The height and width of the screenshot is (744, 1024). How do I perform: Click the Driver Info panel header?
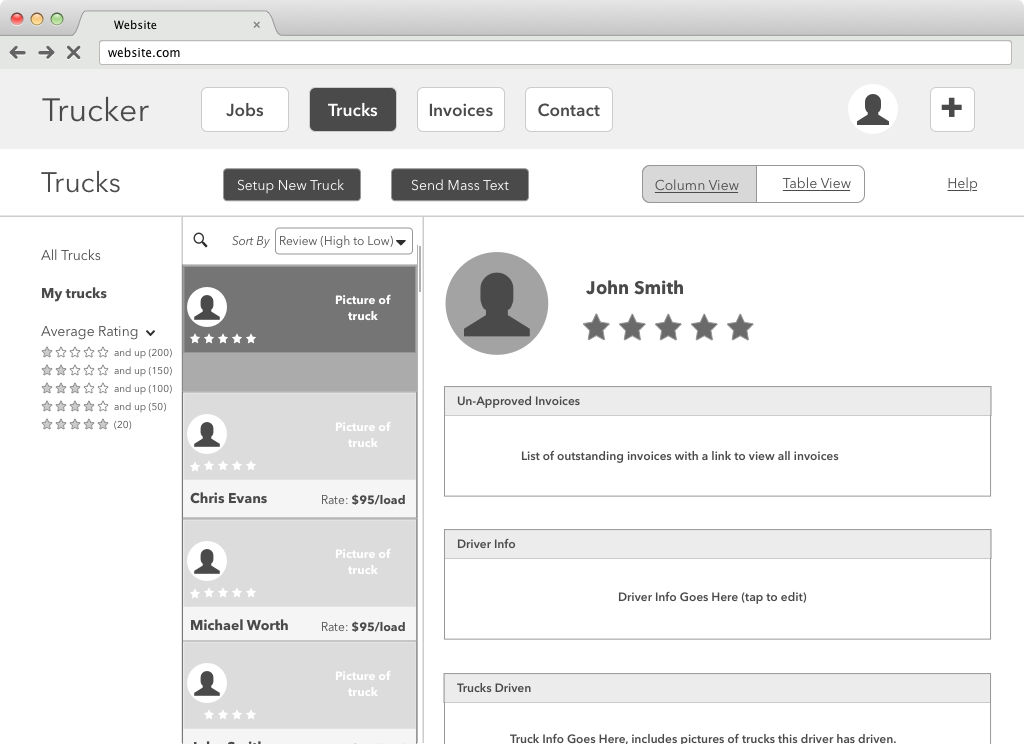(x=717, y=544)
